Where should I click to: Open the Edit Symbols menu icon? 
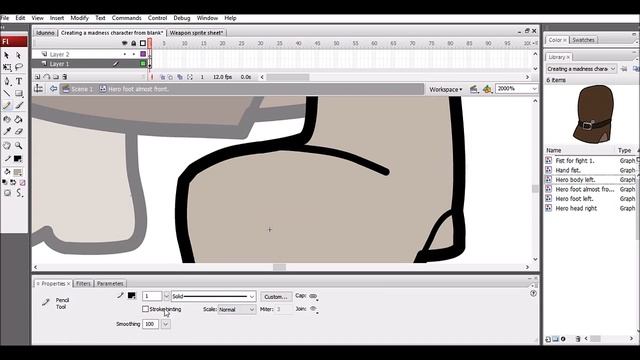point(487,89)
